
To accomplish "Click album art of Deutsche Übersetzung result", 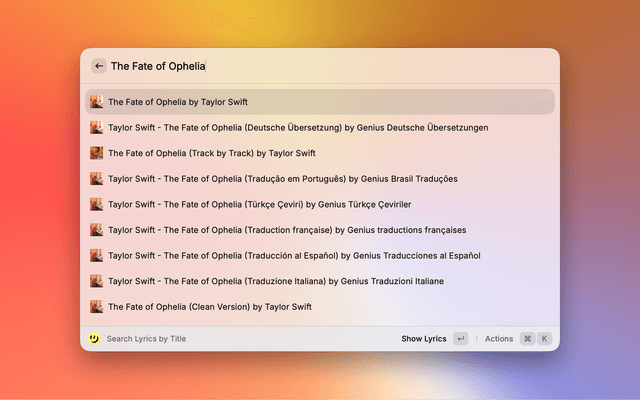I will [97, 128].
